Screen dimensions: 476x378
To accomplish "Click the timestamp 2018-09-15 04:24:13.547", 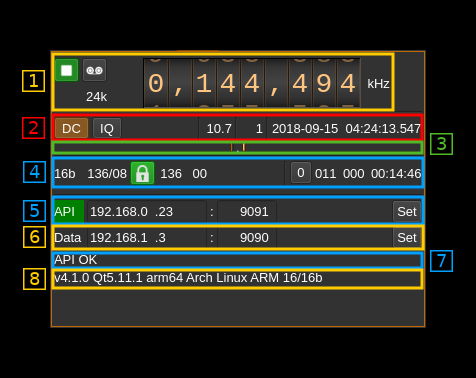I will (x=346, y=128).
